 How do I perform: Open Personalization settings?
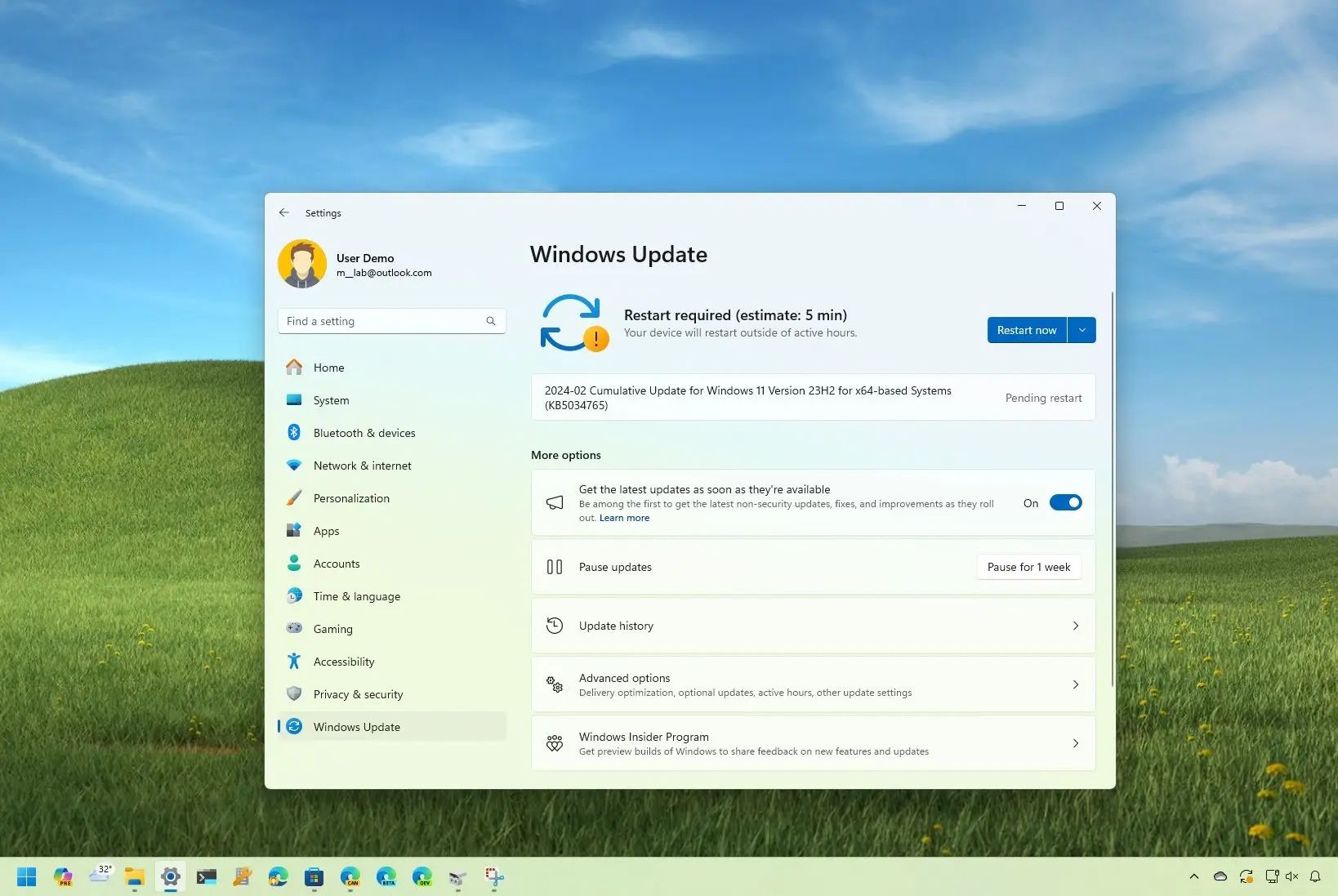coord(392,498)
